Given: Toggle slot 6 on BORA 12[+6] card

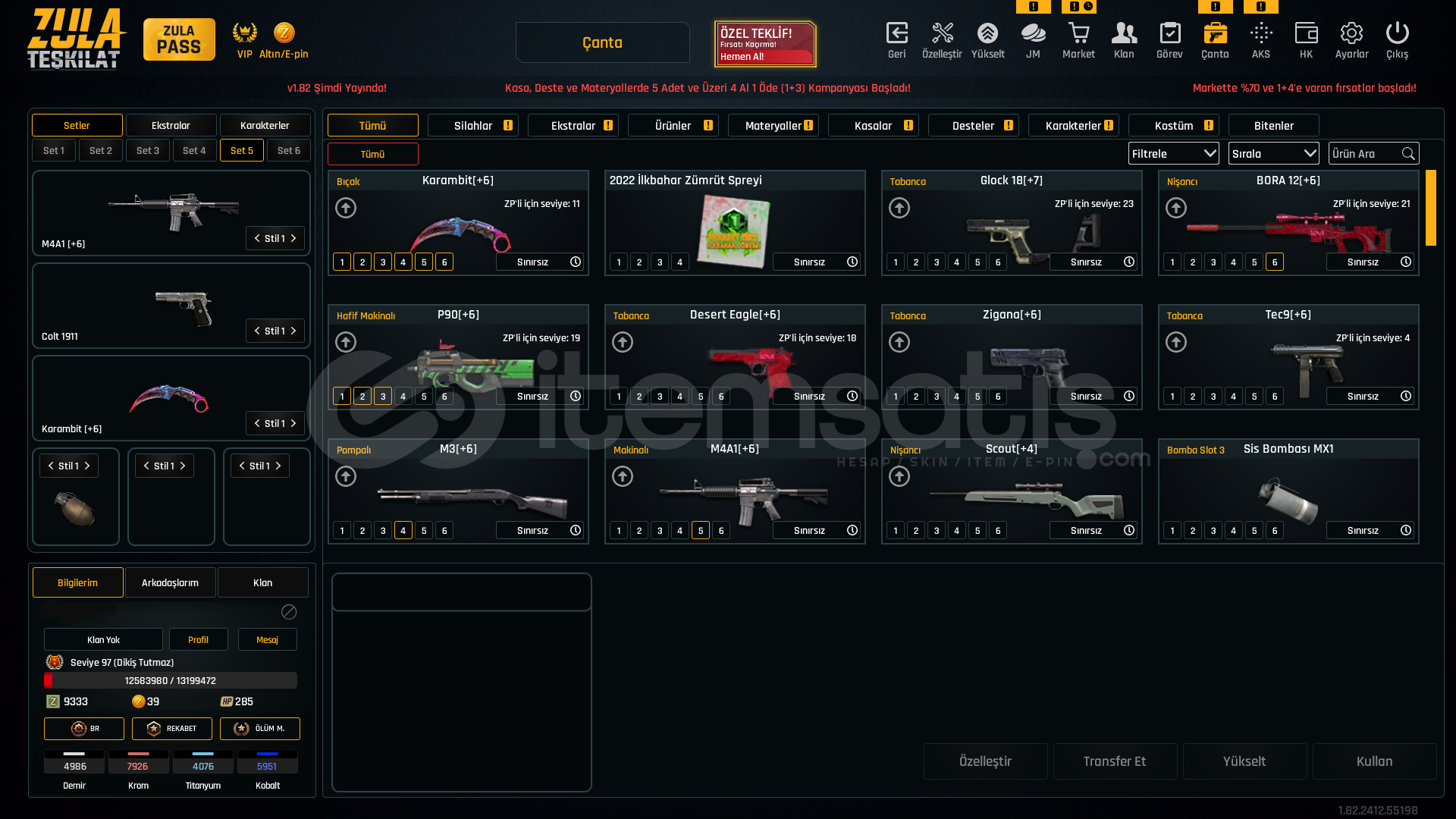Looking at the screenshot, I should [1275, 262].
